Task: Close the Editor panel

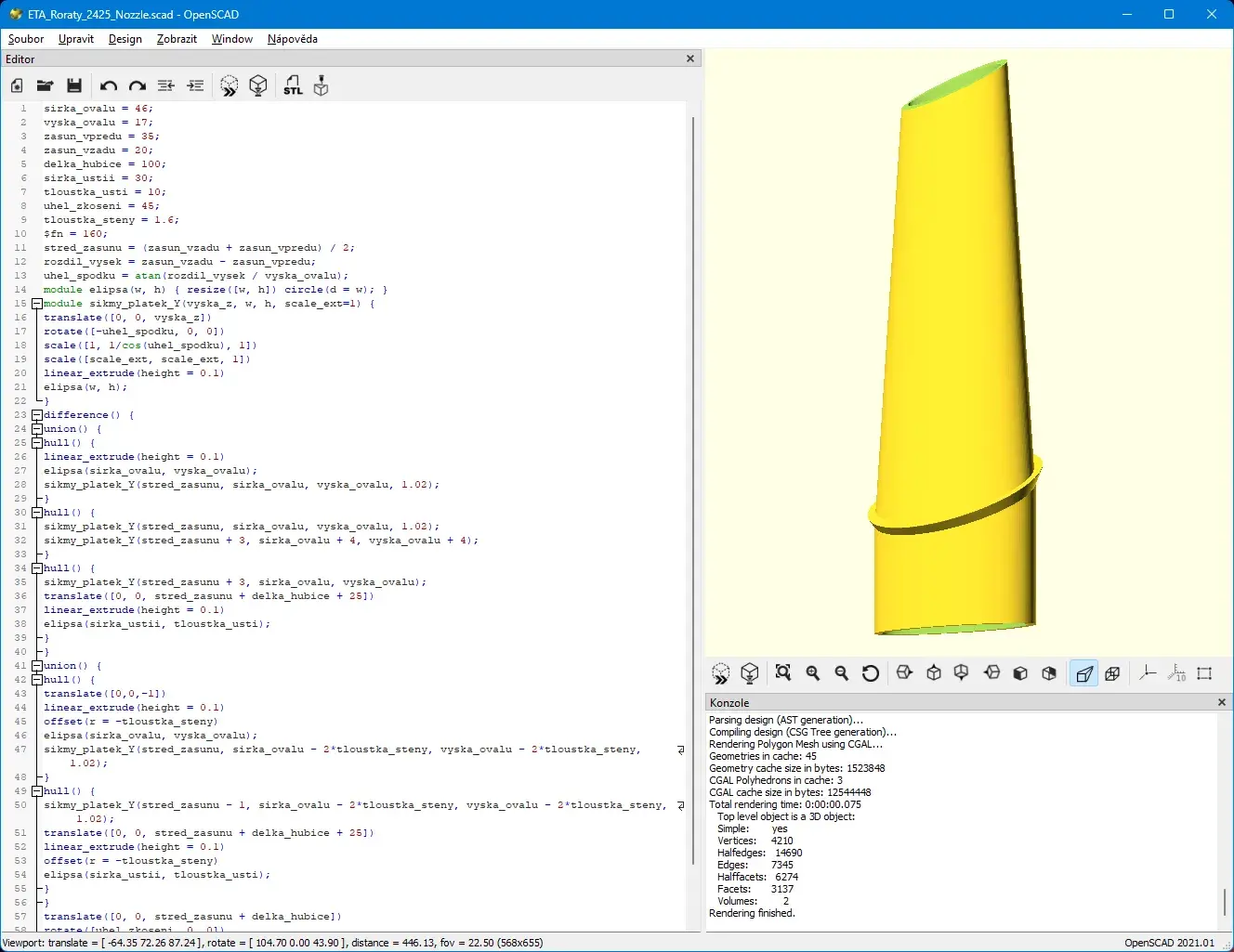Action: (690, 59)
